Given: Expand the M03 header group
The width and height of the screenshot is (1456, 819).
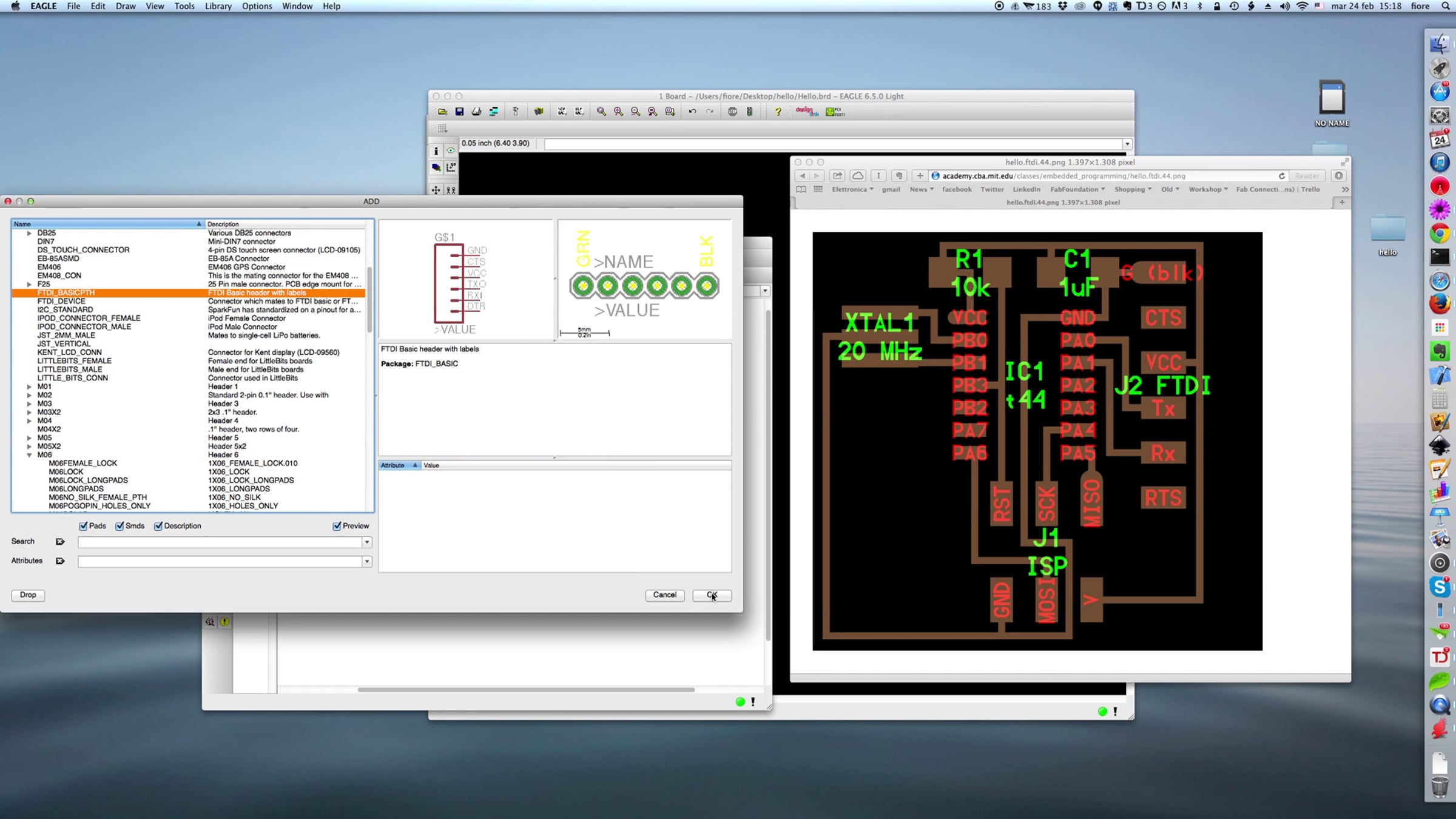Looking at the screenshot, I should 29,403.
